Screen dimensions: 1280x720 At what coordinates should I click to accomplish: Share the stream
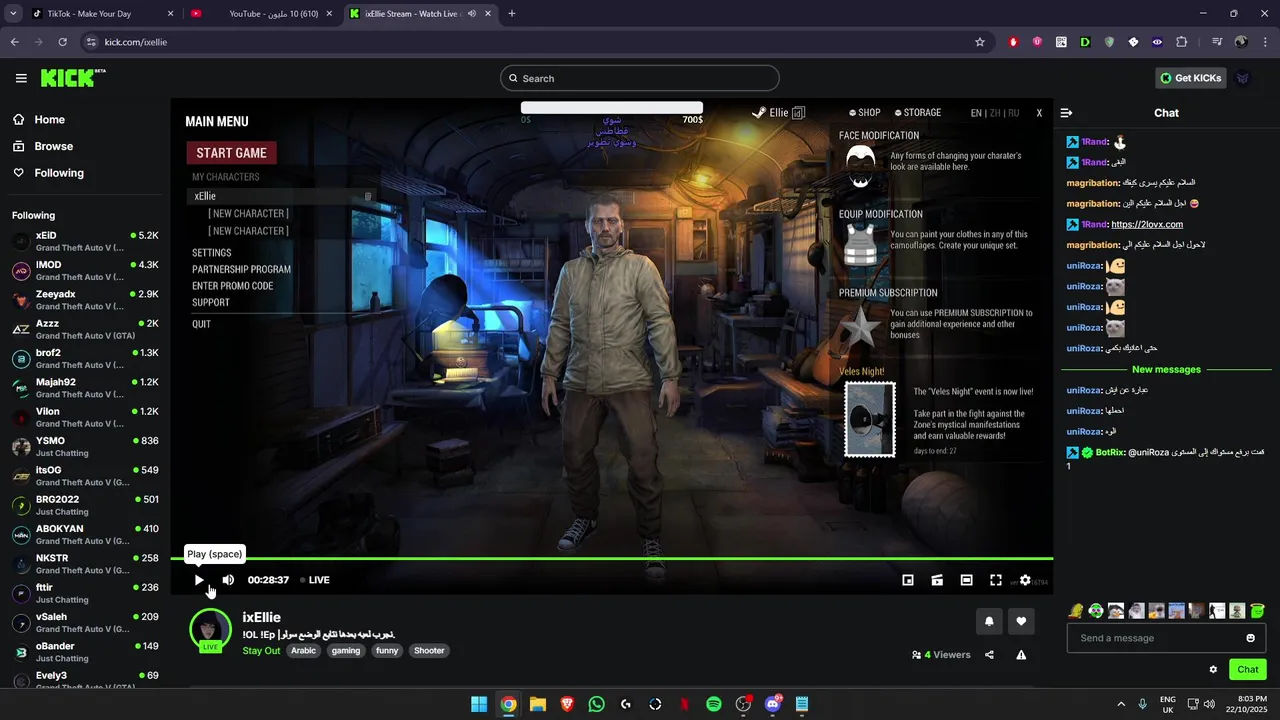[989, 655]
